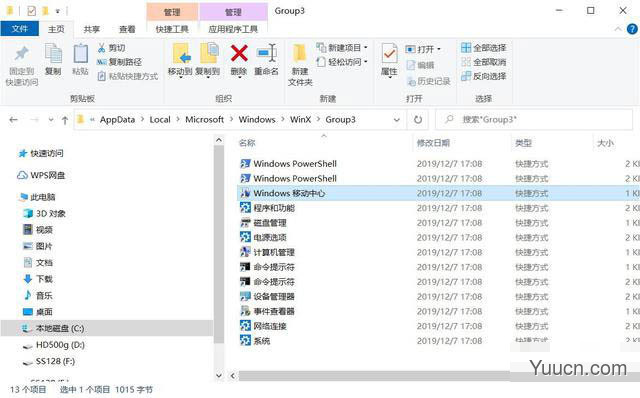Open the Copy to (复制到) menu
640x398 pixels.
click(208, 60)
